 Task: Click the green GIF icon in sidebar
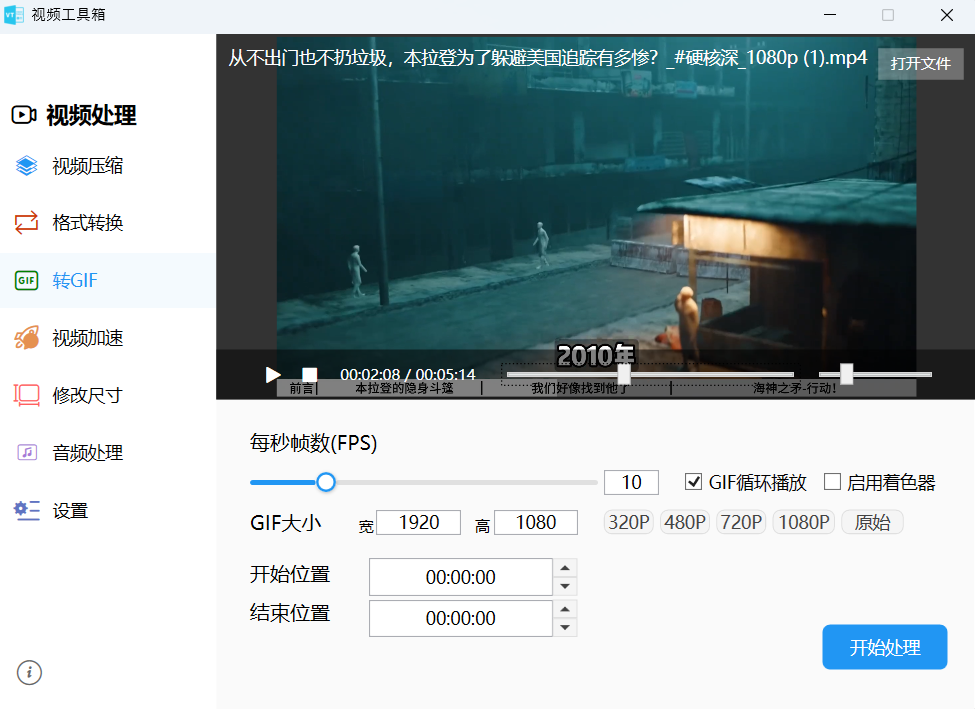pos(26,280)
